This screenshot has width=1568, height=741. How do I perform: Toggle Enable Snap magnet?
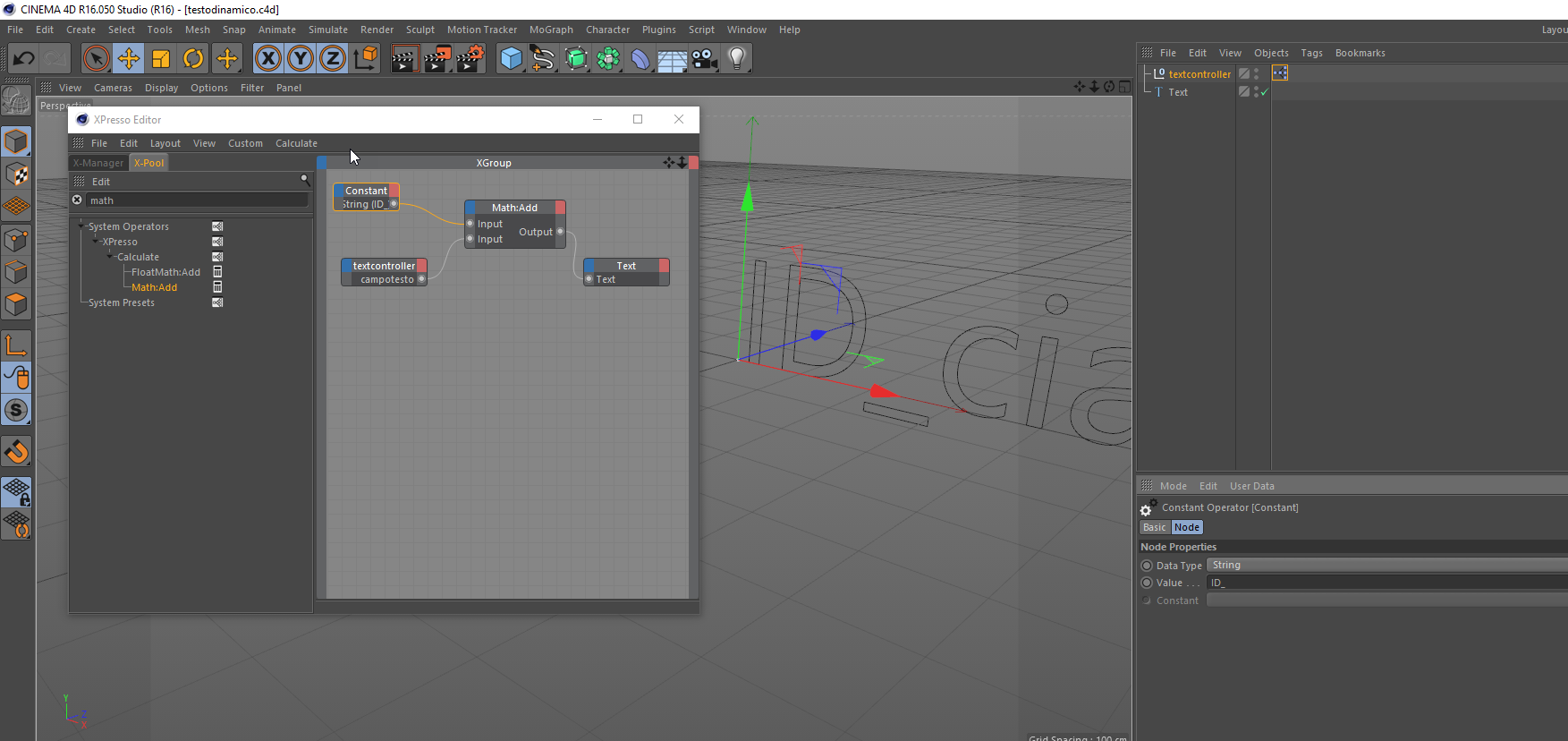click(x=17, y=451)
